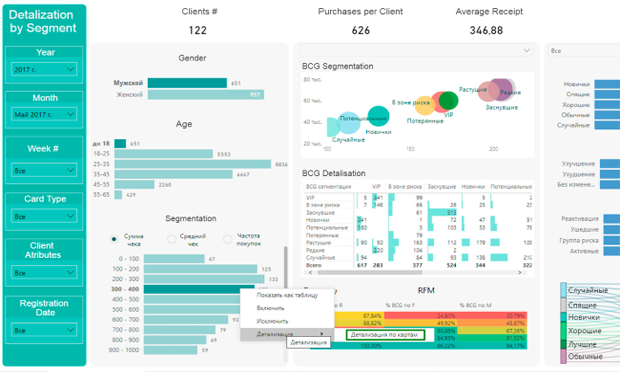Click the teal Новички bubble in BCG chart
The height and width of the screenshot is (372, 620).
[x=378, y=116]
